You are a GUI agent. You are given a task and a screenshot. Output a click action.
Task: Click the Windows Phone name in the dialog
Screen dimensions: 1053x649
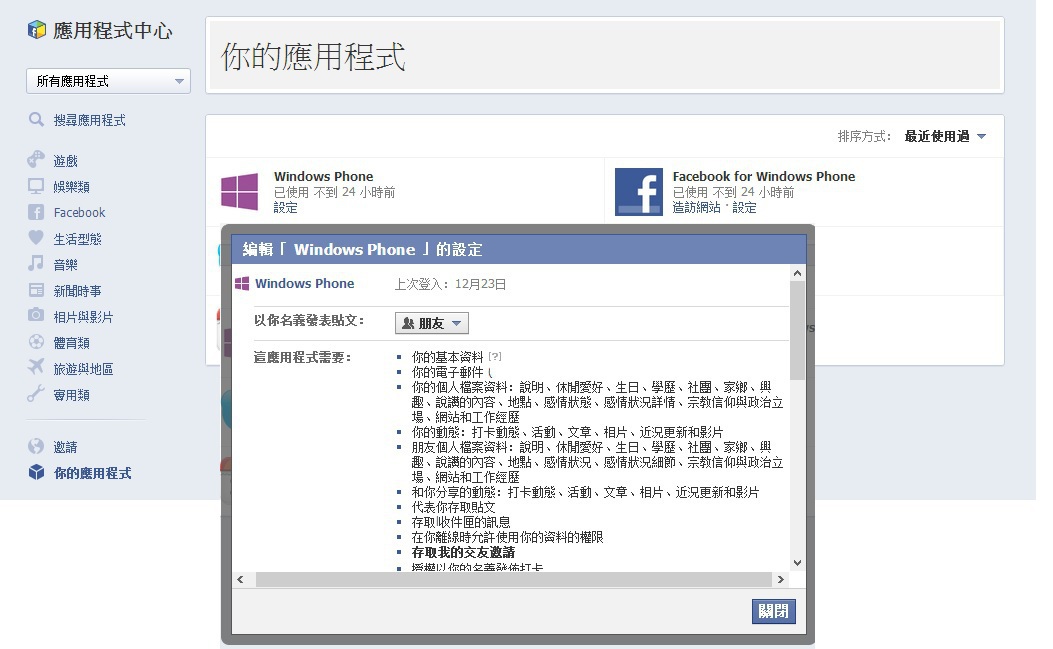(305, 284)
